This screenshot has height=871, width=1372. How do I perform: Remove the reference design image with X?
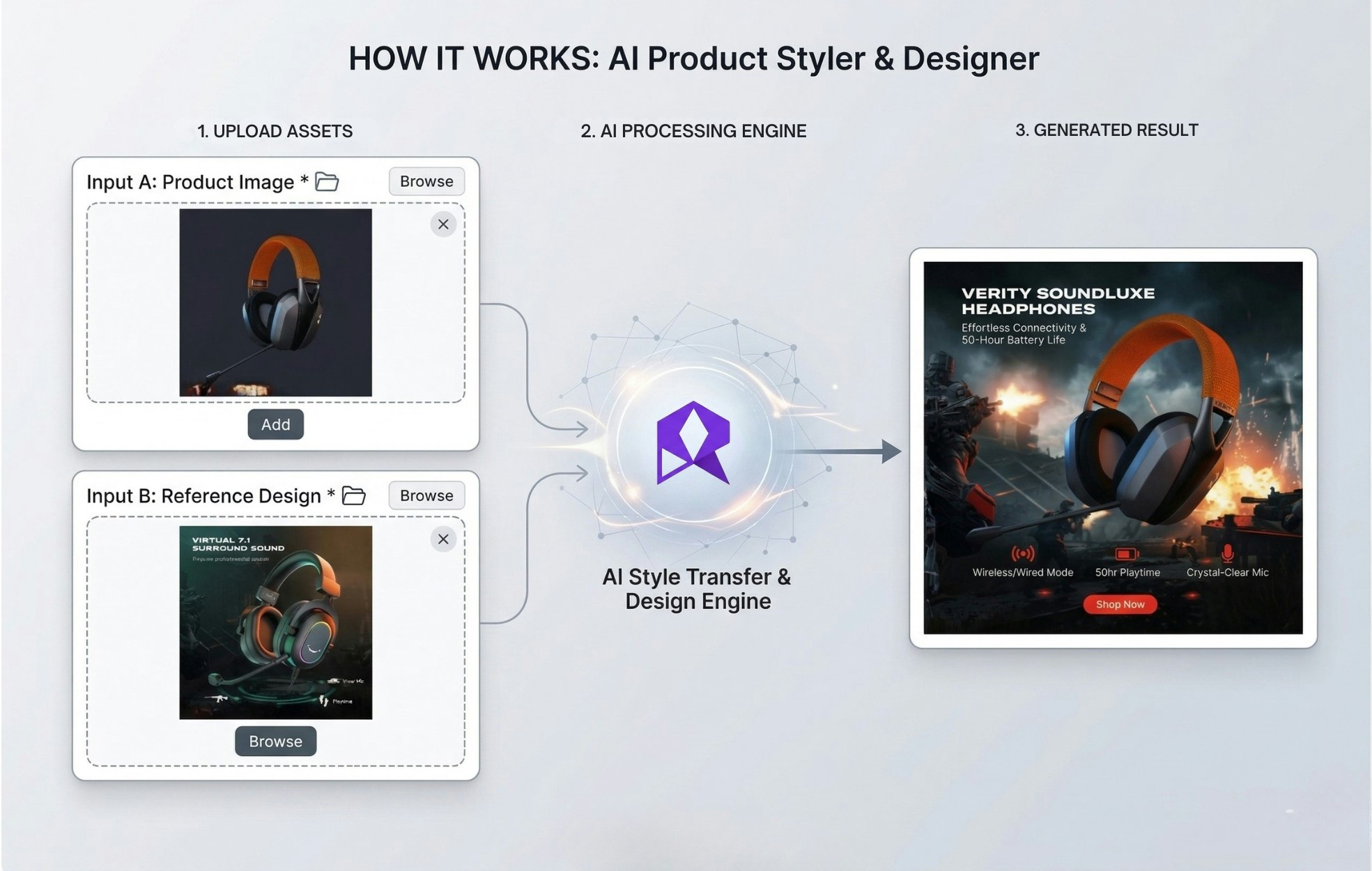443,539
